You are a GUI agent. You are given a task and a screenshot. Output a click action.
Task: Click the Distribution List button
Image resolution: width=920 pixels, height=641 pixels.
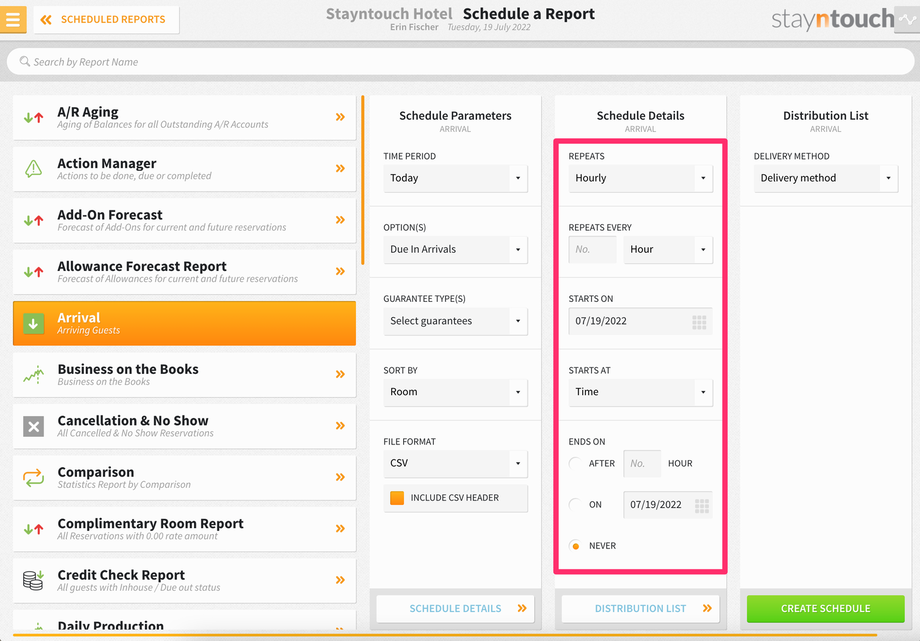[640, 609]
